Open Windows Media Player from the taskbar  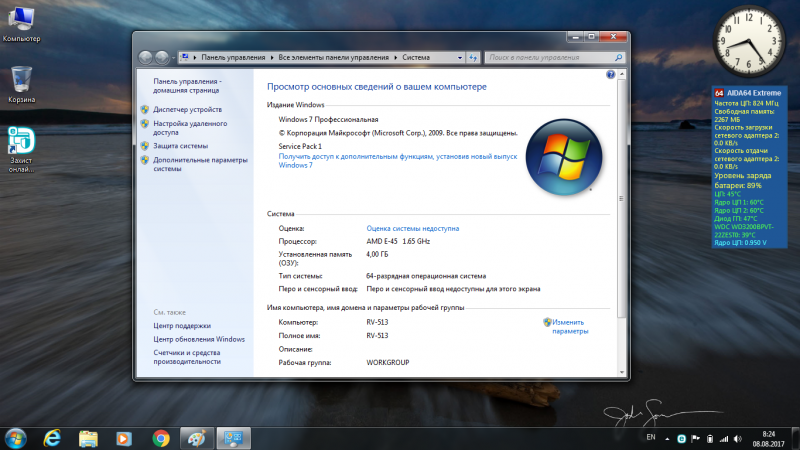(124, 437)
